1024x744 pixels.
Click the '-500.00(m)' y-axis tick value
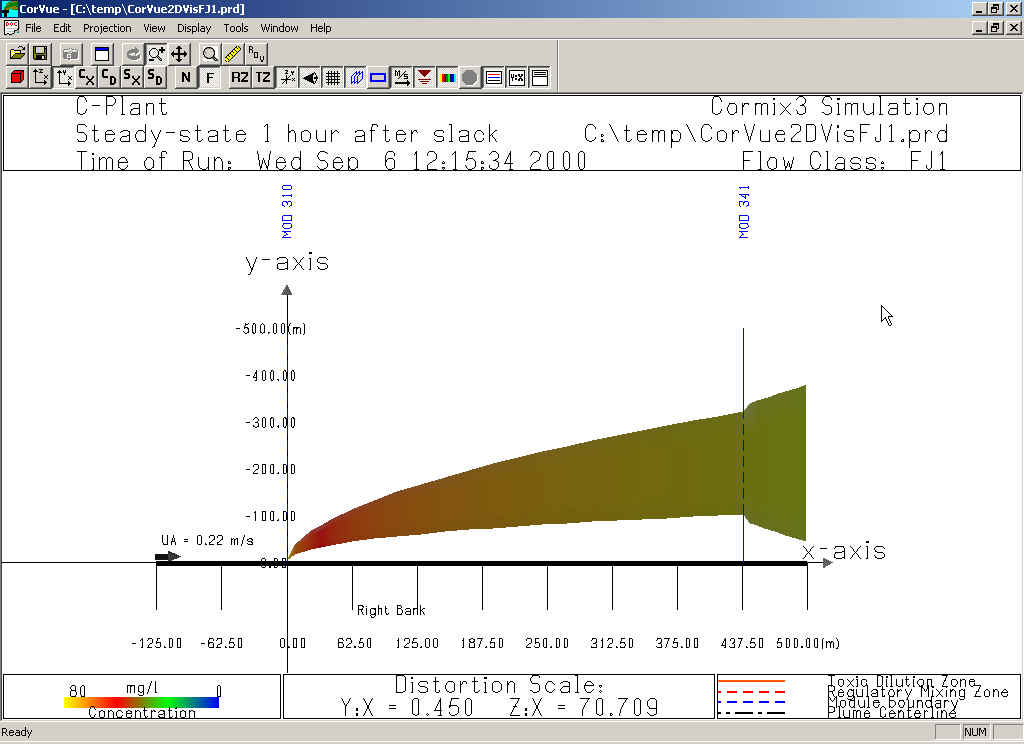tap(270, 329)
